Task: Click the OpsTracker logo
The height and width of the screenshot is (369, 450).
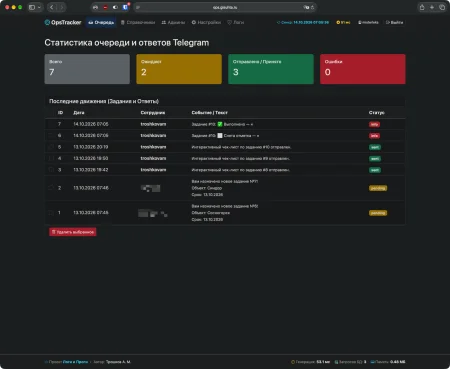Action: point(63,22)
